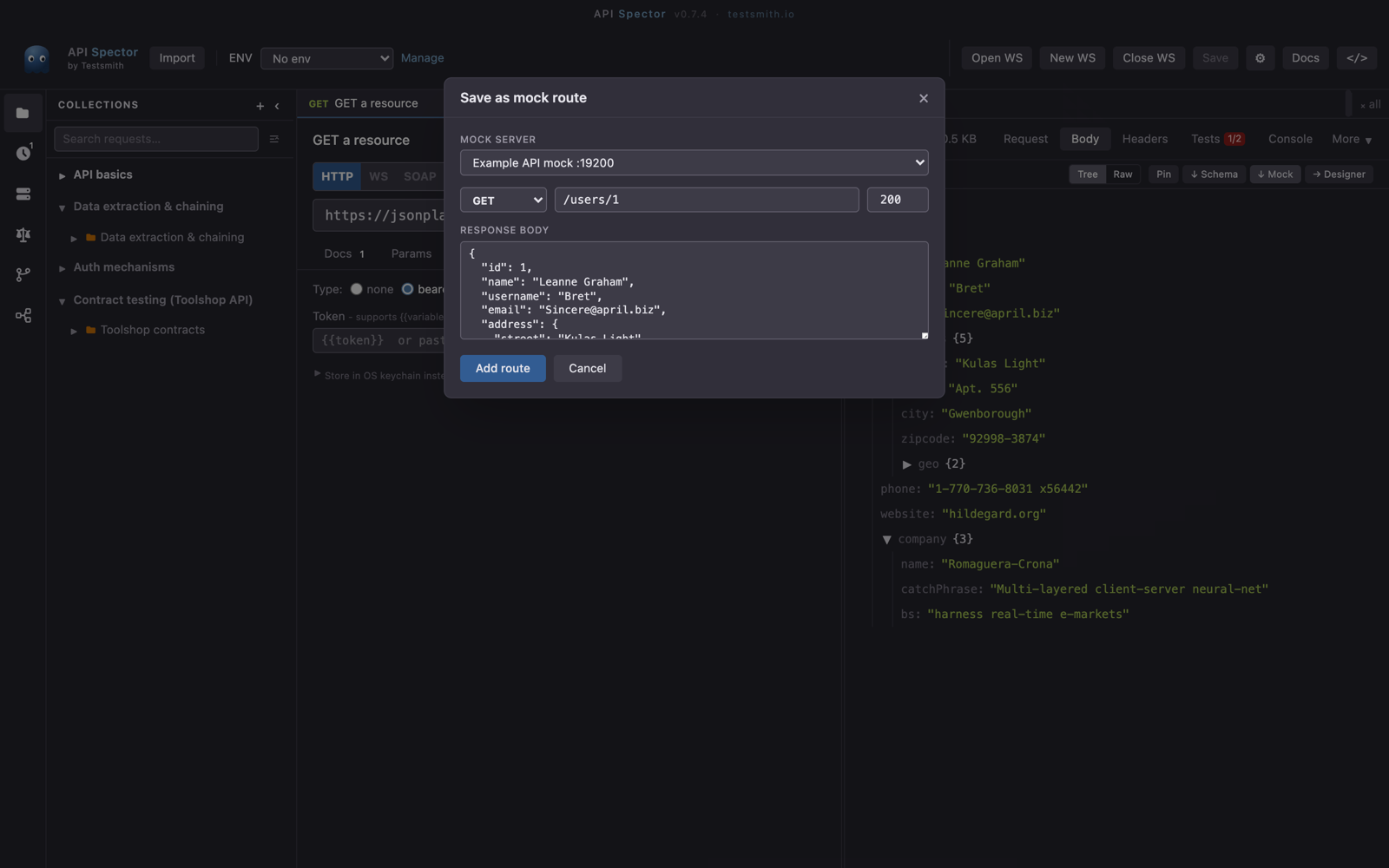Expand the API basics collection
This screenshot has height=868, width=1389.
pos(63,175)
